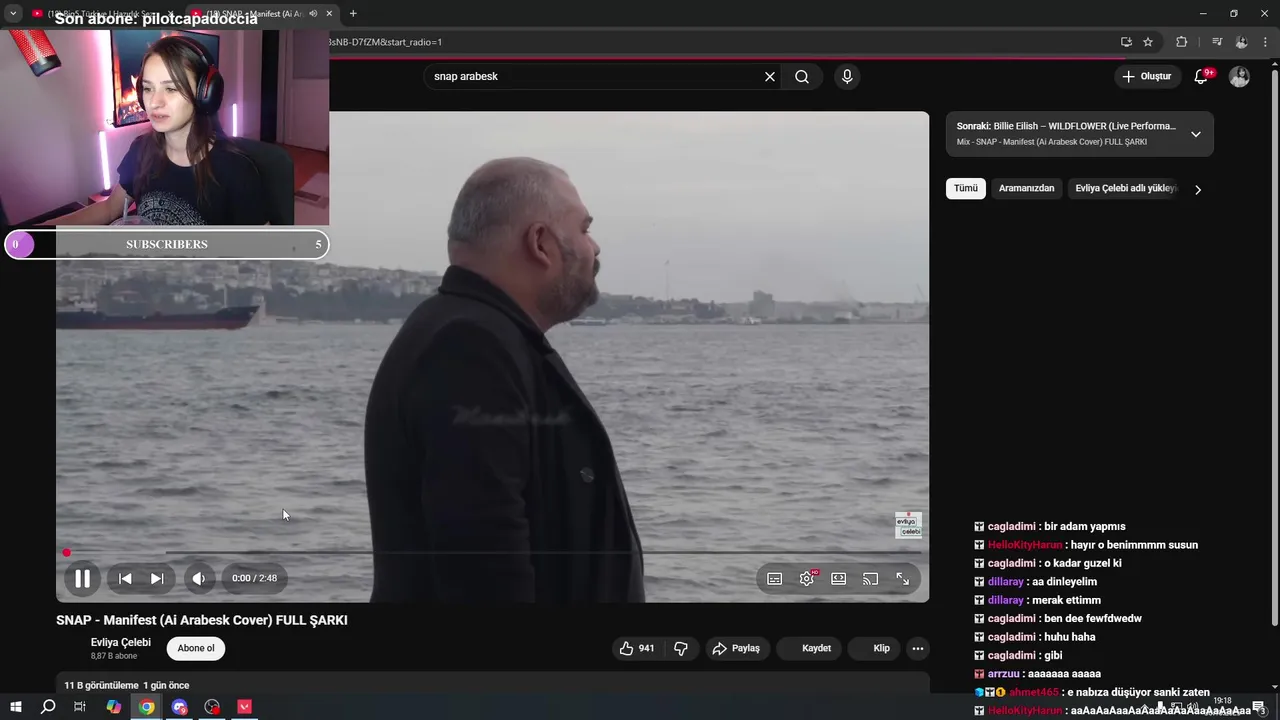Viewport: 1280px width, 720px height.
Task: Click the Evliya Çelebi watermark on video
Action: 908,525
